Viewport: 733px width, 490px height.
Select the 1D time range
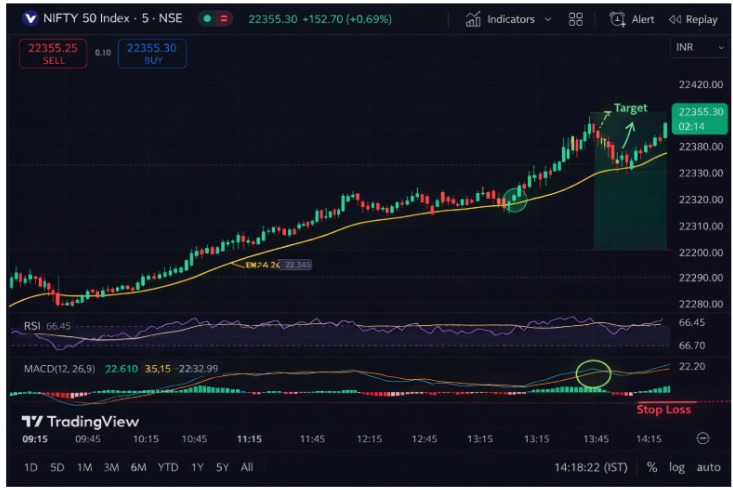pyautogui.click(x=31, y=467)
